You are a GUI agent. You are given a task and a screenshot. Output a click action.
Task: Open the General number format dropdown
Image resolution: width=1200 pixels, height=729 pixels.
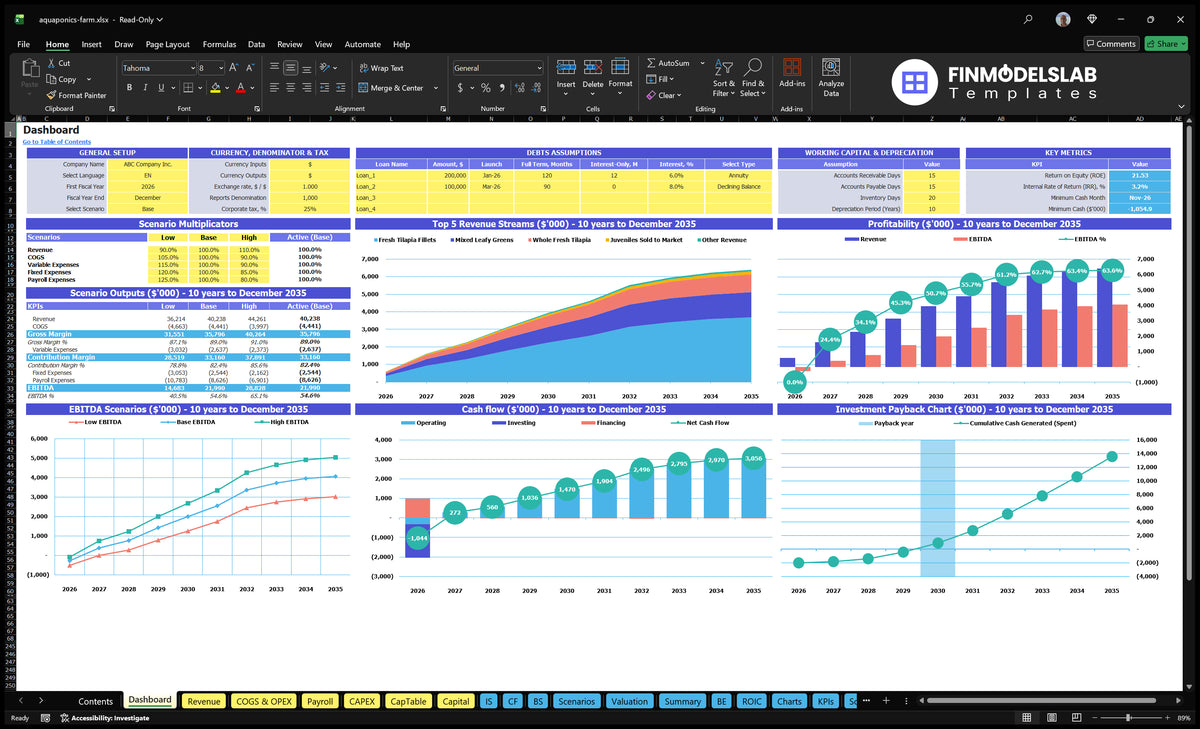(539, 68)
